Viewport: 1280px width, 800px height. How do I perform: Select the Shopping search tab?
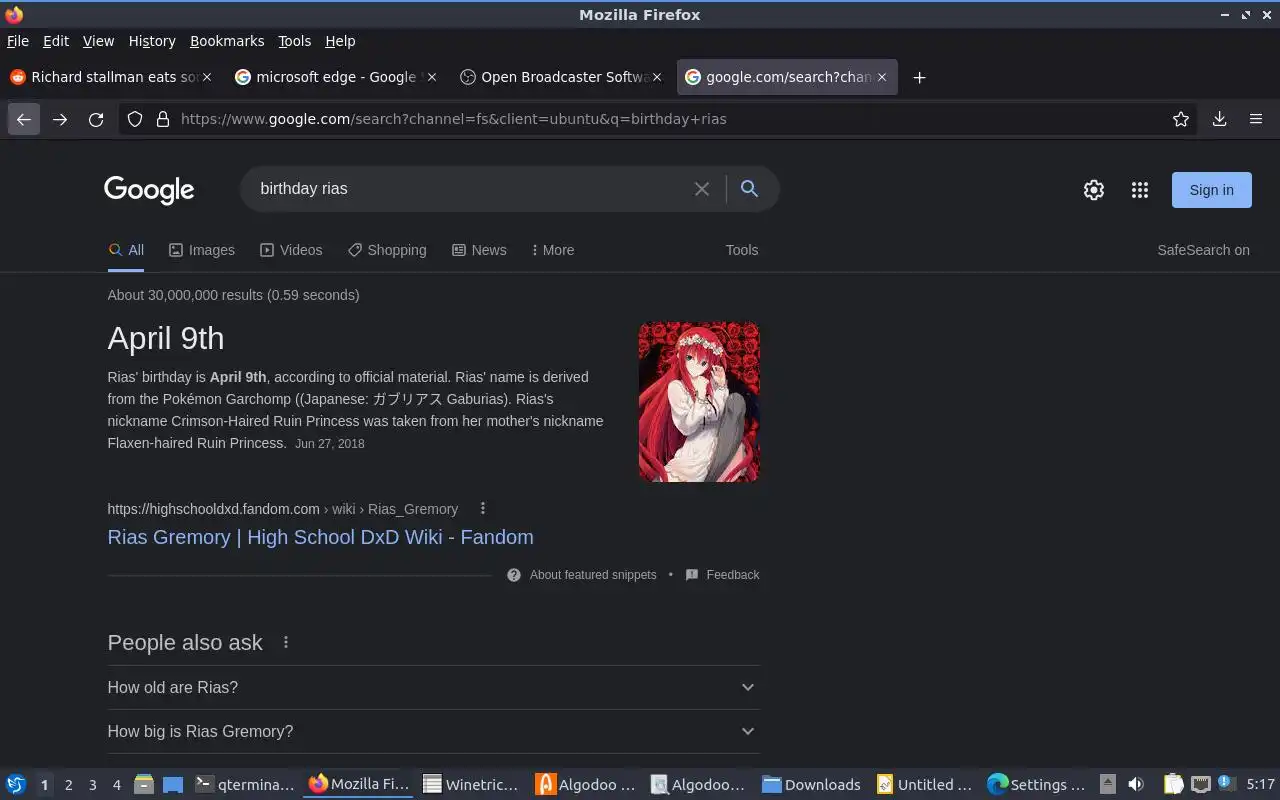pyautogui.click(x=387, y=250)
